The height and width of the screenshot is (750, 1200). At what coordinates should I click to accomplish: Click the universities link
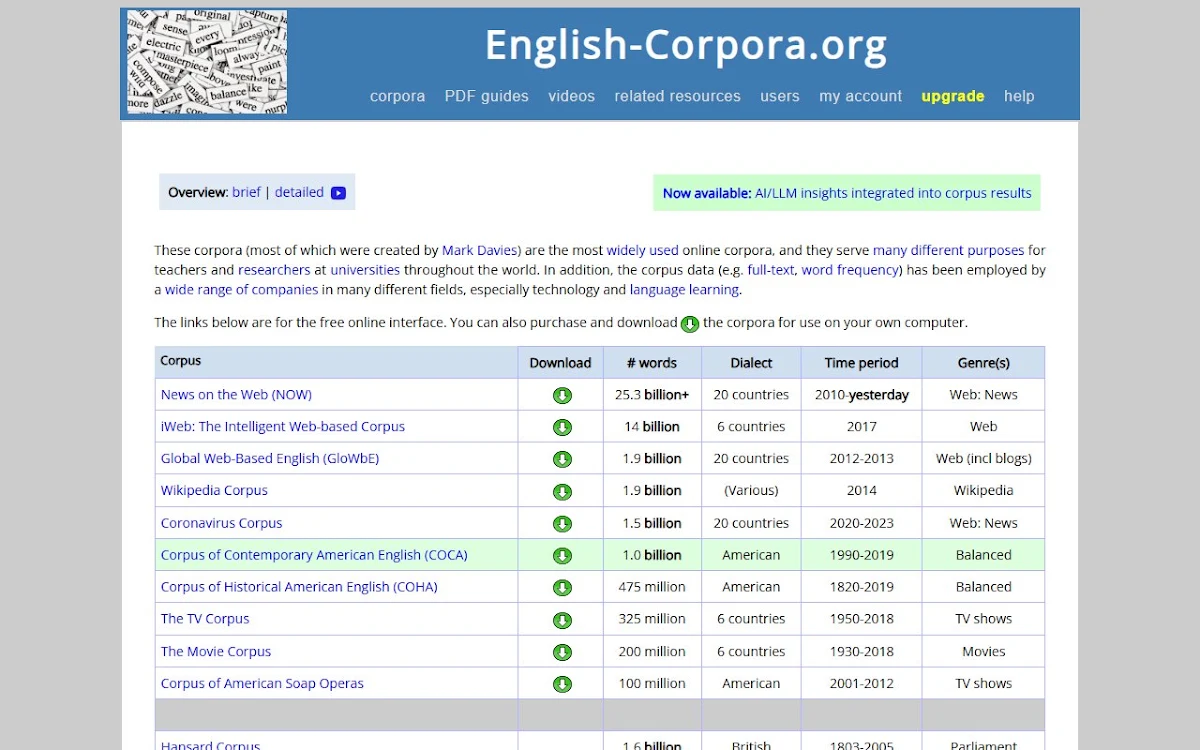coord(365,270)
